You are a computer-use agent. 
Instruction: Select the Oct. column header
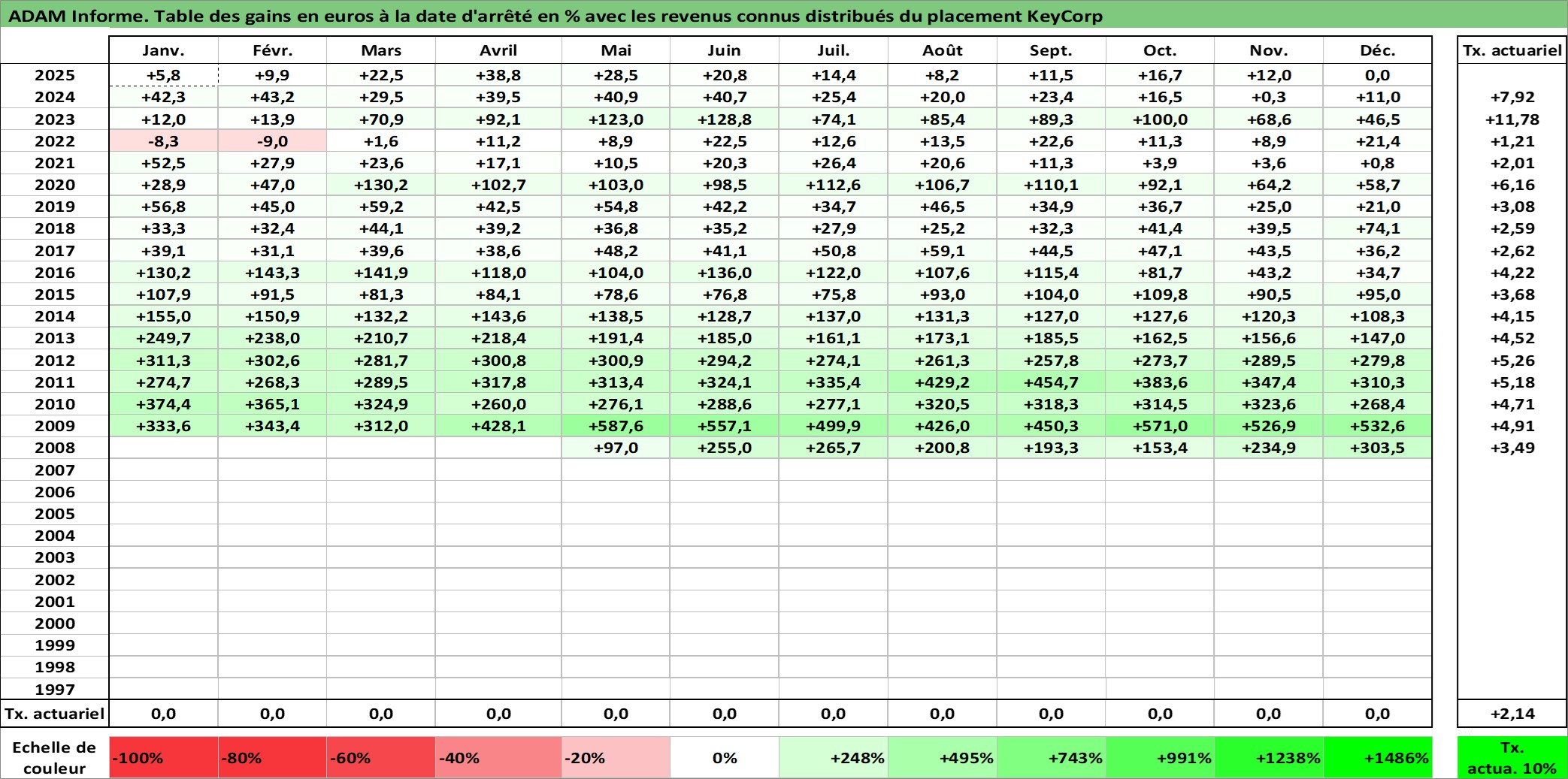click(x=1160, y=50)
